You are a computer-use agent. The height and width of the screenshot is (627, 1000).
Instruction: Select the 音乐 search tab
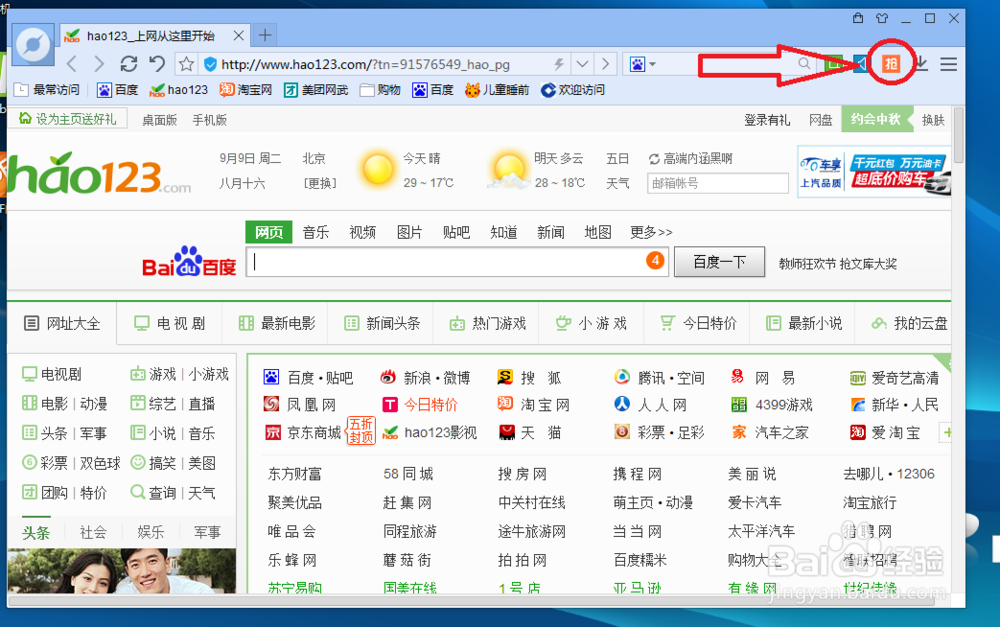click(315, 232)
